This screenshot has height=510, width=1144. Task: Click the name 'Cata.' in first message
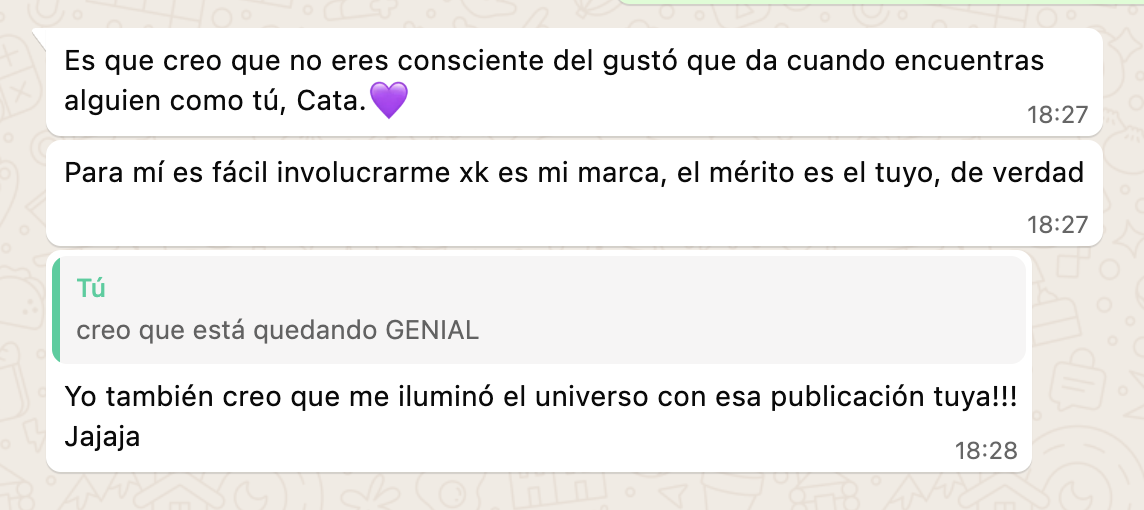coord(332,102)
